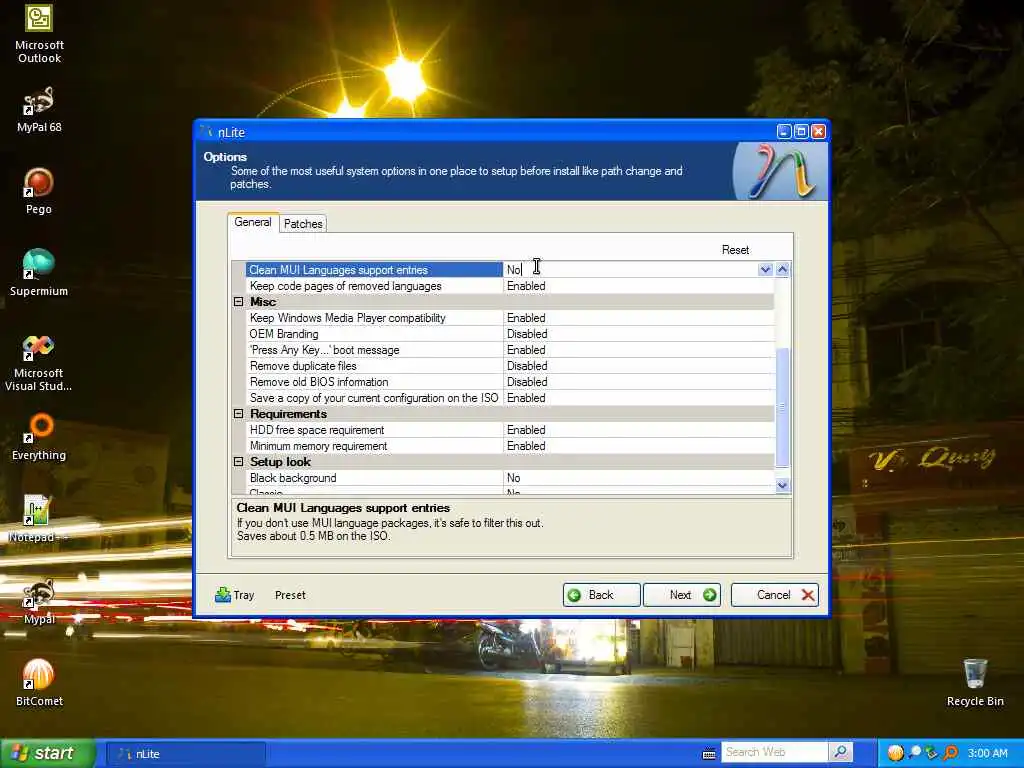This screenshot has width=1024, height=768.
Task: Go Back to the previous page
Action: coord(601,595)
